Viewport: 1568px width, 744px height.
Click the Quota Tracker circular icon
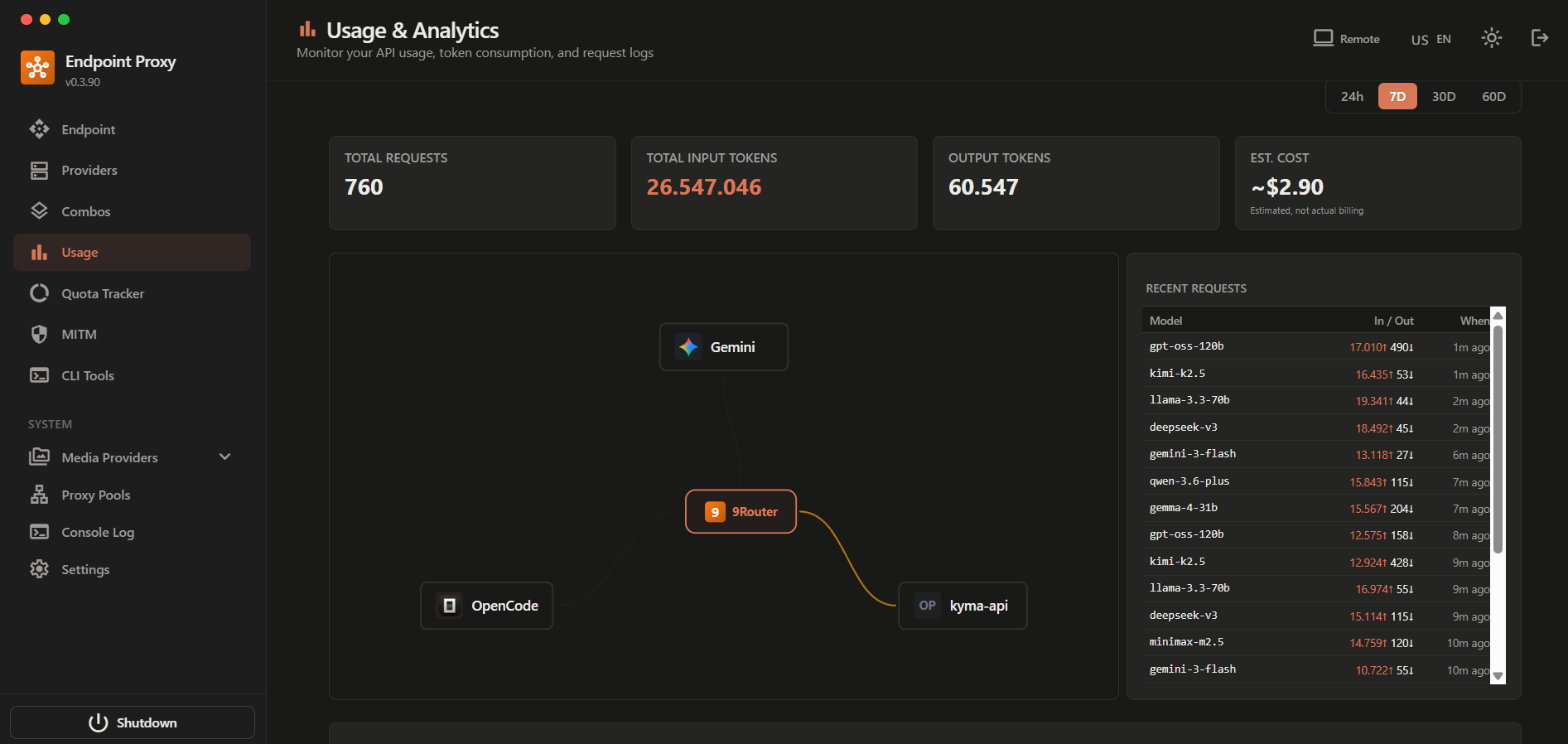tap(39, 293)
